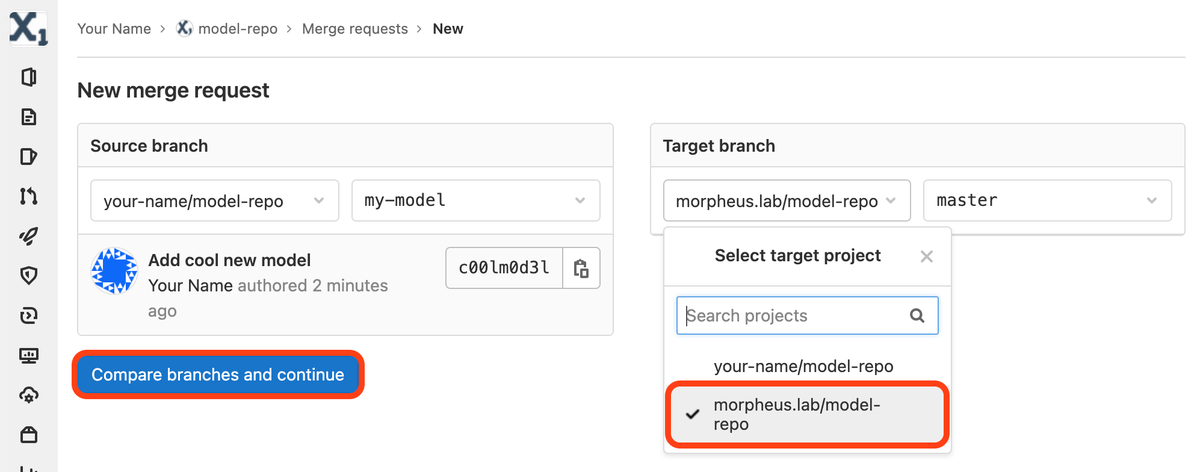
Task: Open Repository file icon in sidebar
Action: coord(28,117)
